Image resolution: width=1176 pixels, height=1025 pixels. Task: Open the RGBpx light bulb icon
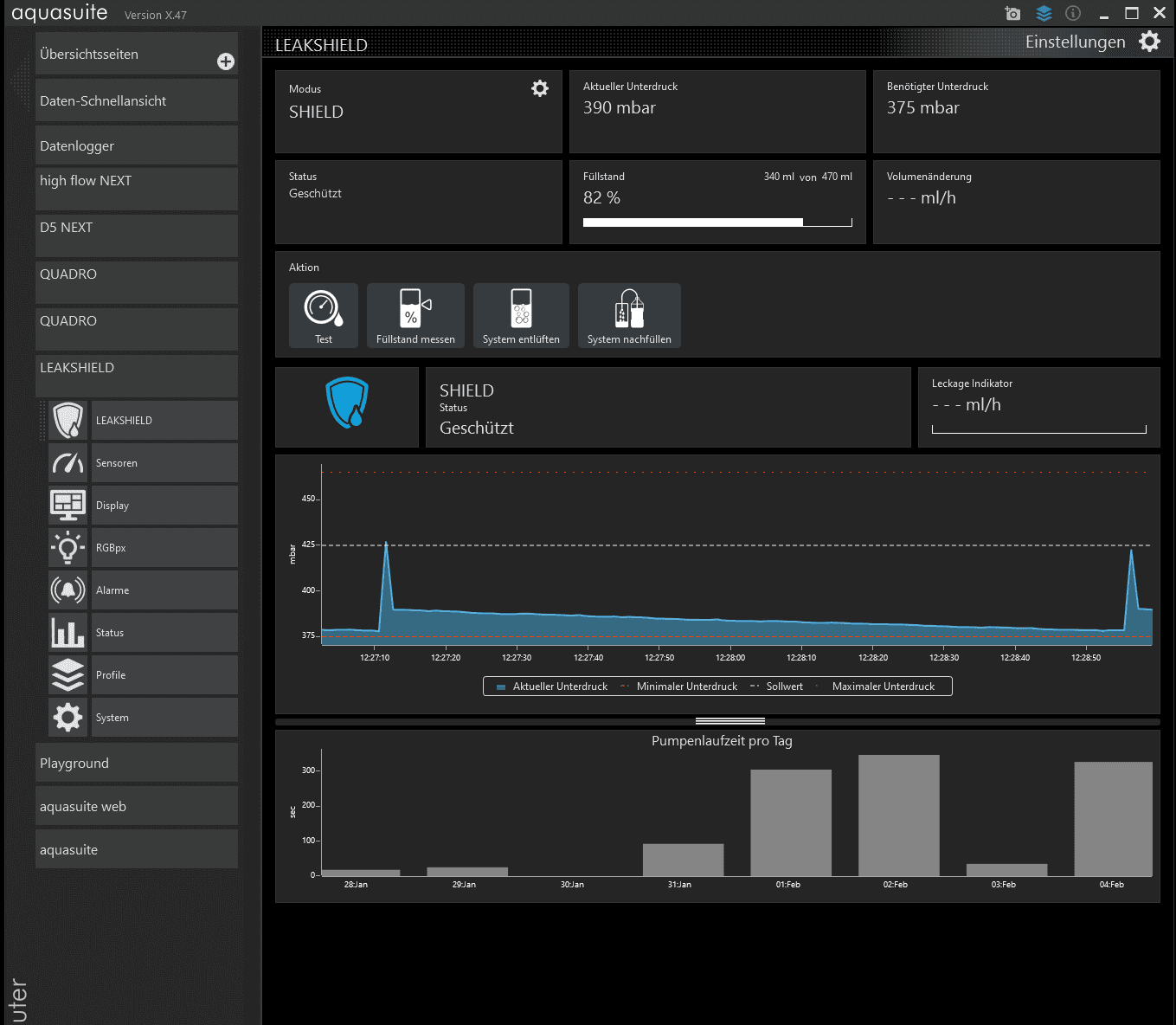[68, 547]
